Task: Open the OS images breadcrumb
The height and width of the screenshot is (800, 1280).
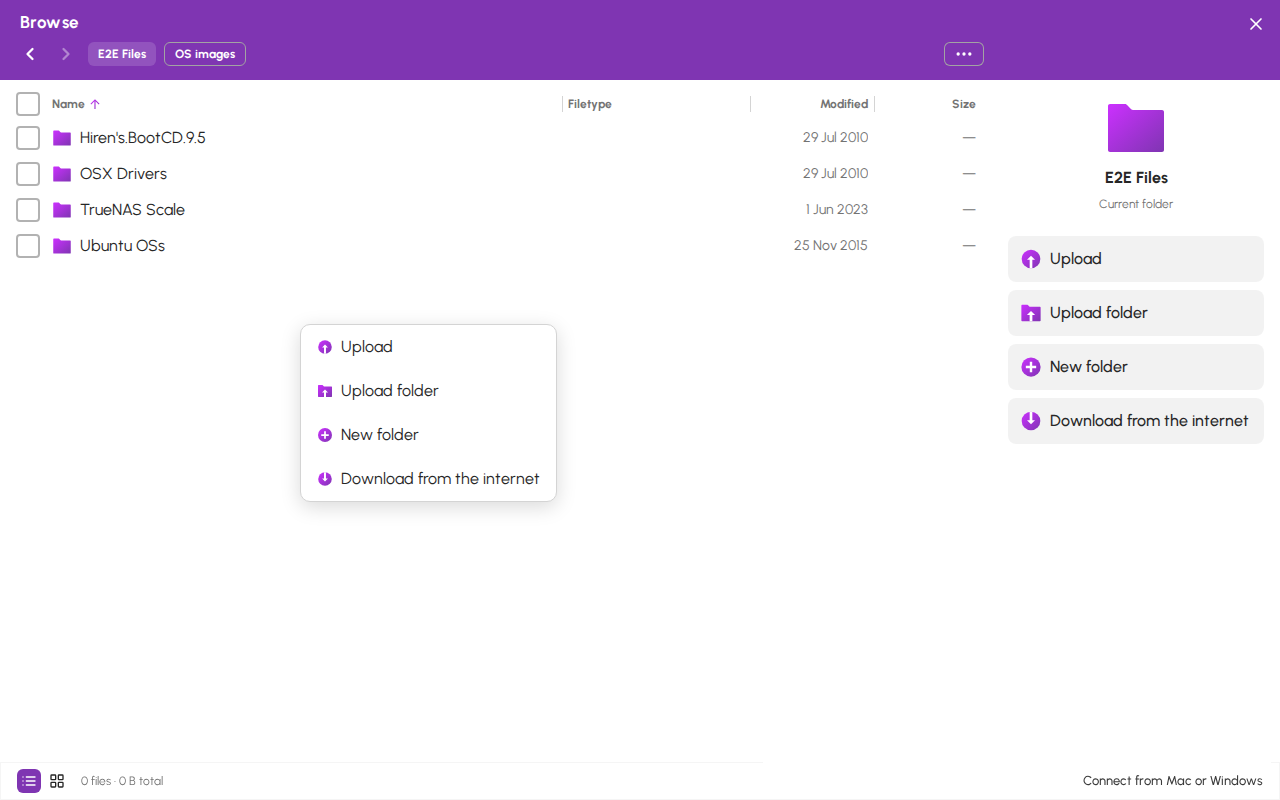Action: tap(205, 54)
